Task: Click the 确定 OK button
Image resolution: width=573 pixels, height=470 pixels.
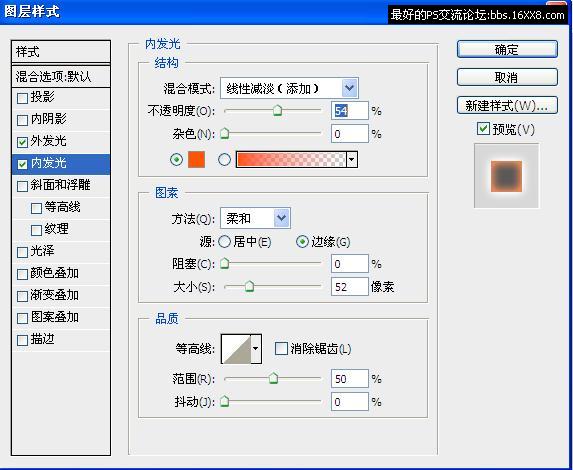Action: tap(507, 49)
